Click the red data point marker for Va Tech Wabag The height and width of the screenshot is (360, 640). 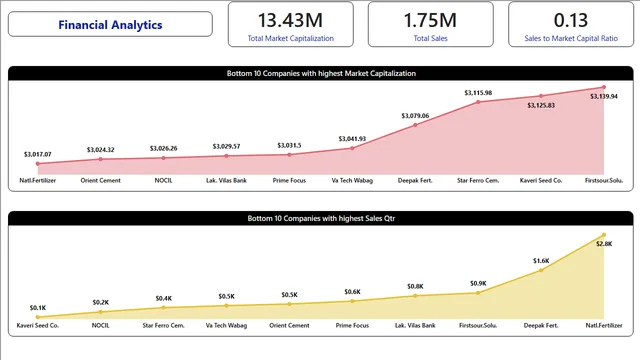(x=352, y=148)
